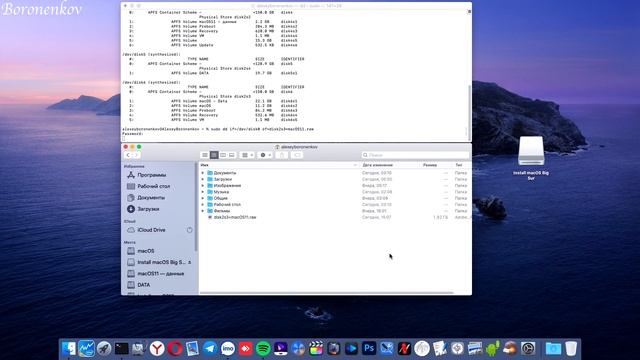This screenshot has height=360, width=640.
Task: Open the Android robot app in Dock
Action: click(x=492, y=349)
